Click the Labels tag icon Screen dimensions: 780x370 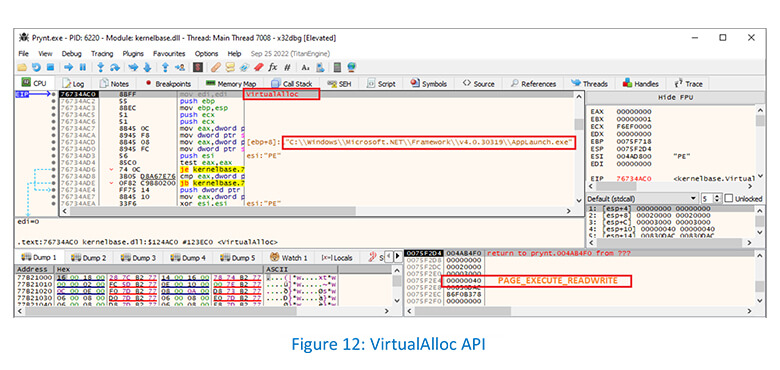tap(244, 67)
